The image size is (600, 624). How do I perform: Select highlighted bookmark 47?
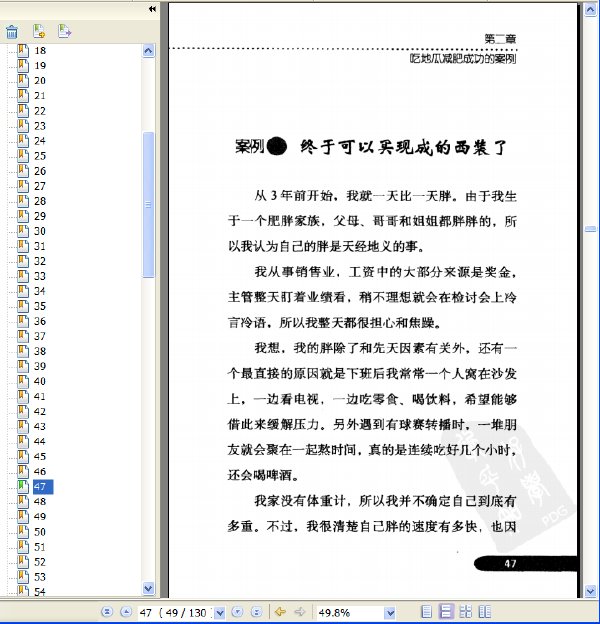[x=42, y=487]
